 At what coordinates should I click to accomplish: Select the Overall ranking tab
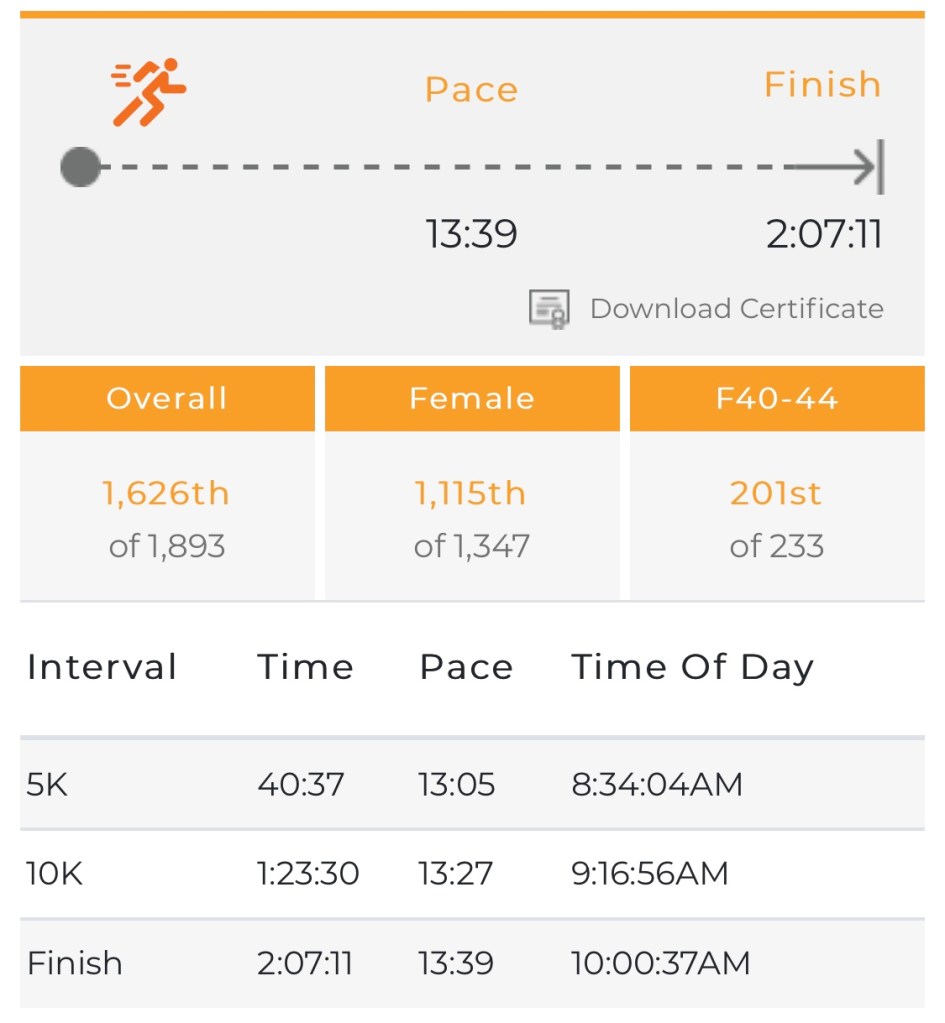click(167, 398)
